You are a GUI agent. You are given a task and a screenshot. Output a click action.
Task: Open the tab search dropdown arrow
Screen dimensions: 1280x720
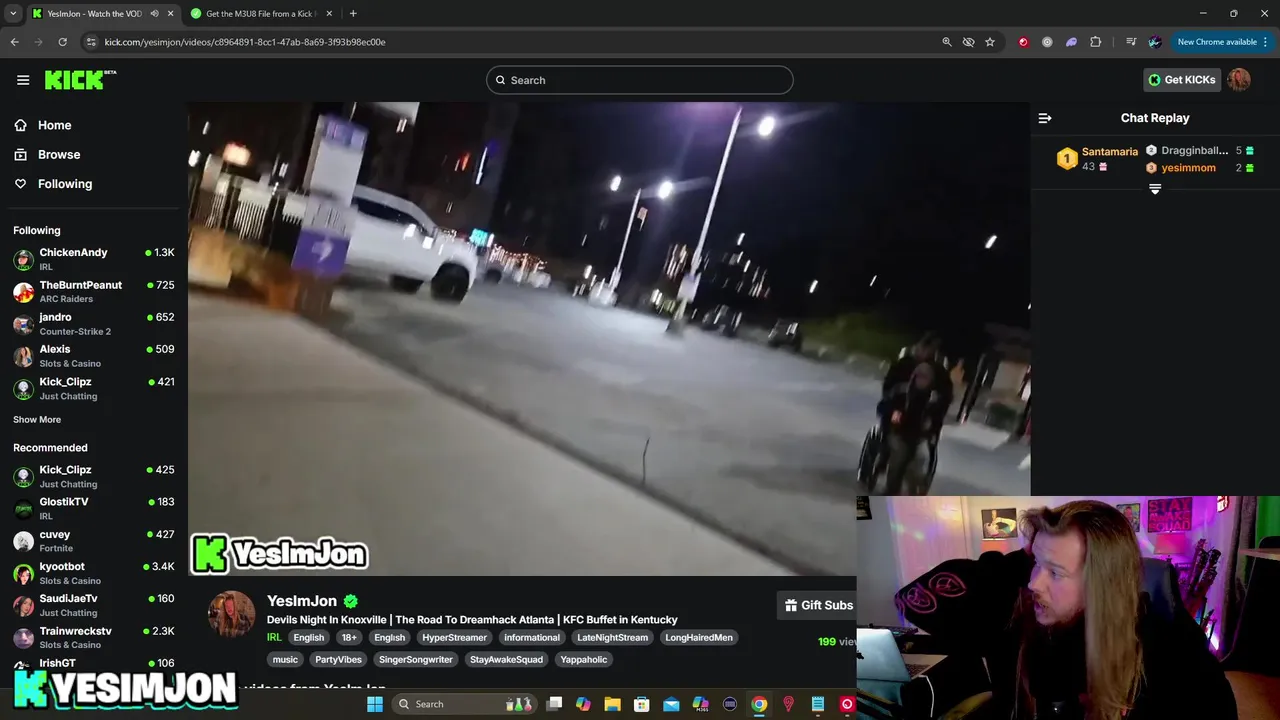coord(13,14)
